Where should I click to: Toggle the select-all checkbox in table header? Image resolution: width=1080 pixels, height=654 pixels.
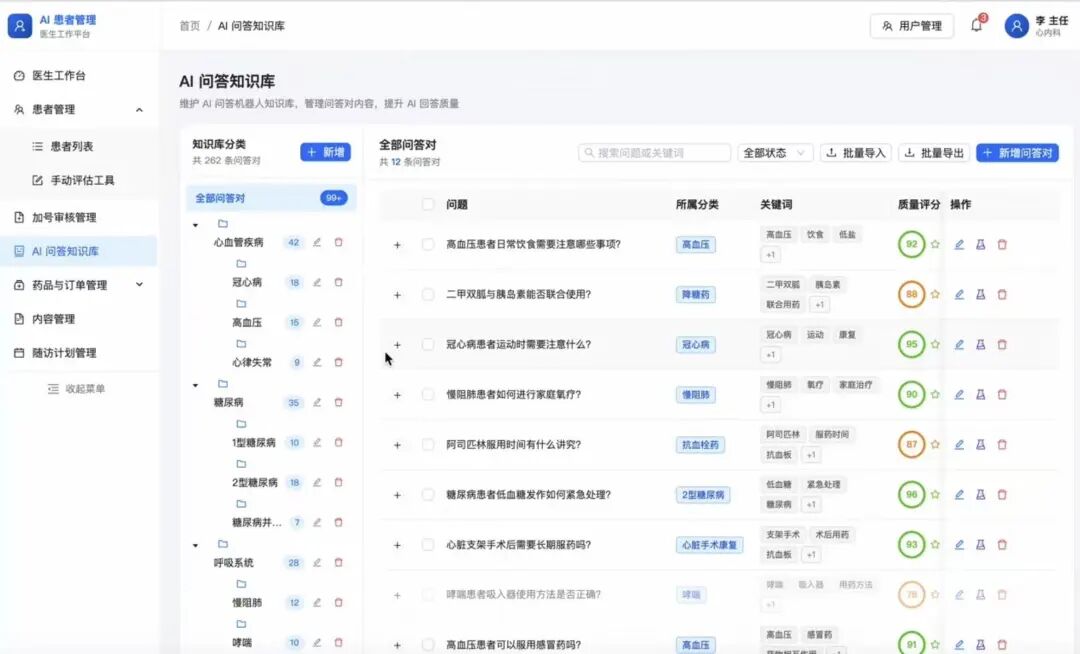(x=428, y=204)
